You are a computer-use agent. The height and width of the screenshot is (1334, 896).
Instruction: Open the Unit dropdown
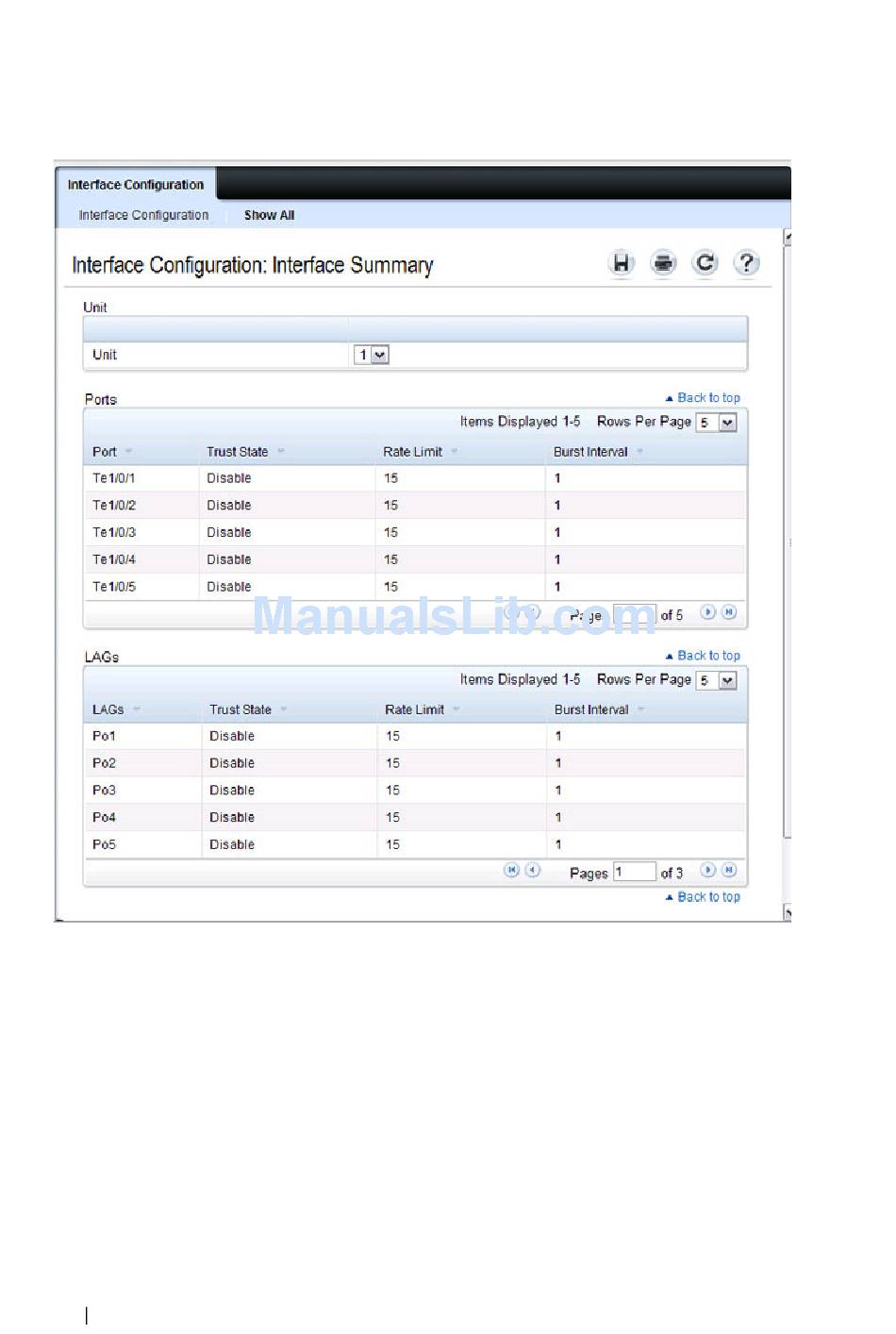pos(372,355)
